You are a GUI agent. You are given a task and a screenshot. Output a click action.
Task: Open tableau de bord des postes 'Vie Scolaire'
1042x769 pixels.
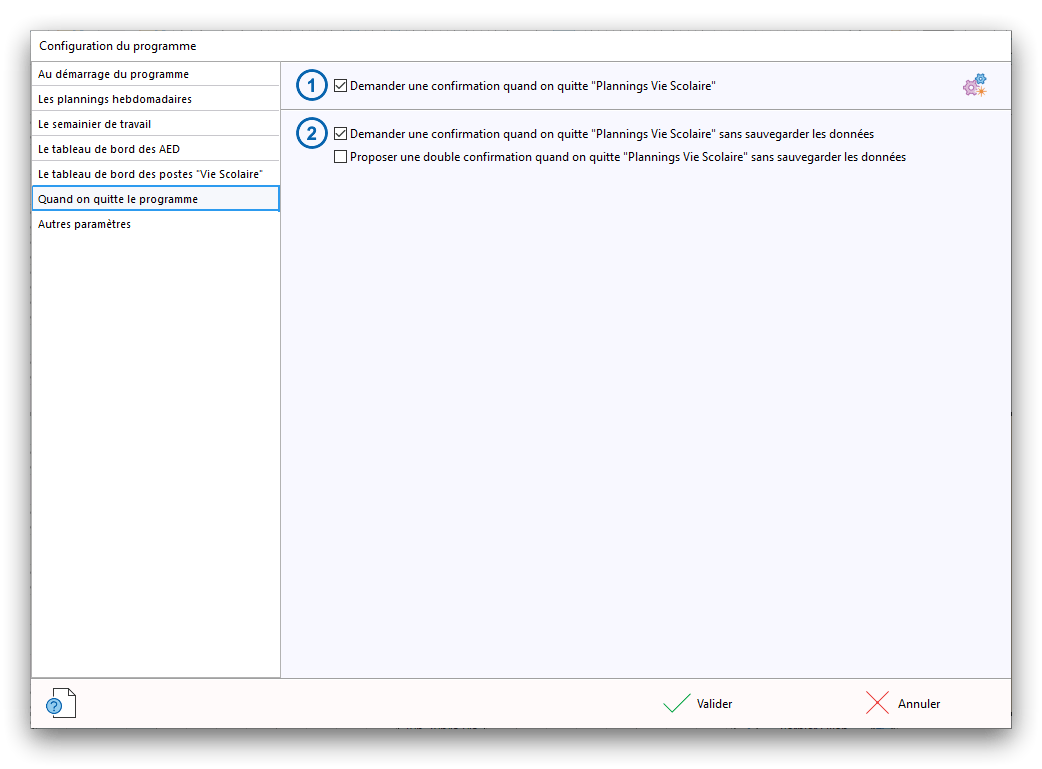coord(149,174)
